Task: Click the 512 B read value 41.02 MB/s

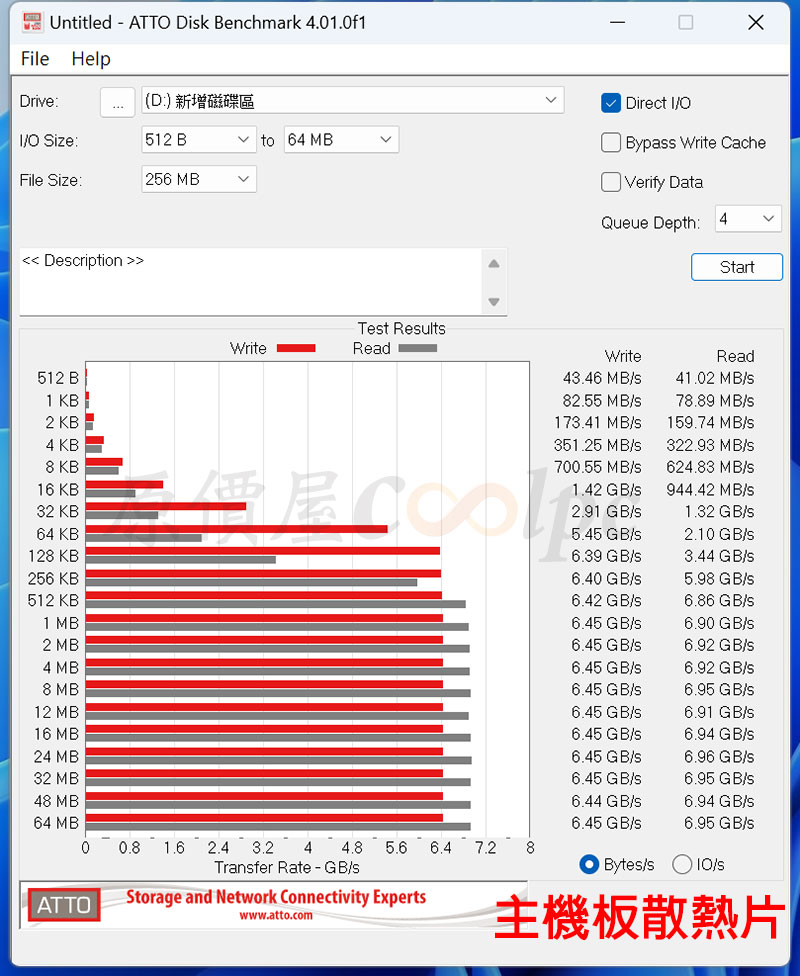Action: [x=715, y=378]
